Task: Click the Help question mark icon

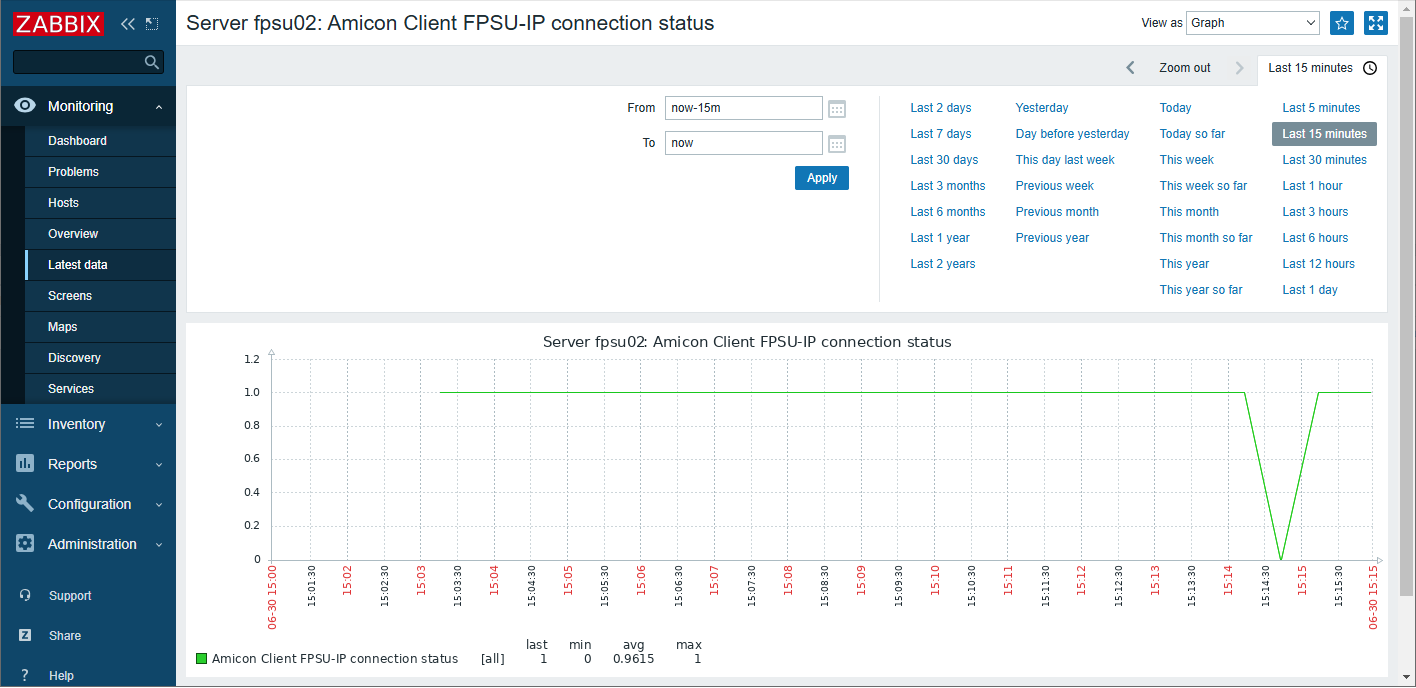Action: (25, 676)
